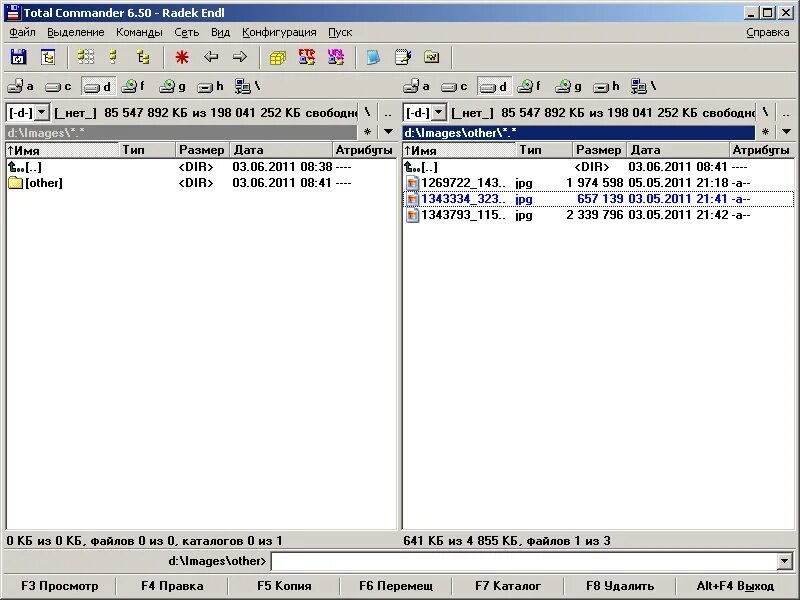Click F5 Копия button
The image size is (800, 600).
click(284, 586)
